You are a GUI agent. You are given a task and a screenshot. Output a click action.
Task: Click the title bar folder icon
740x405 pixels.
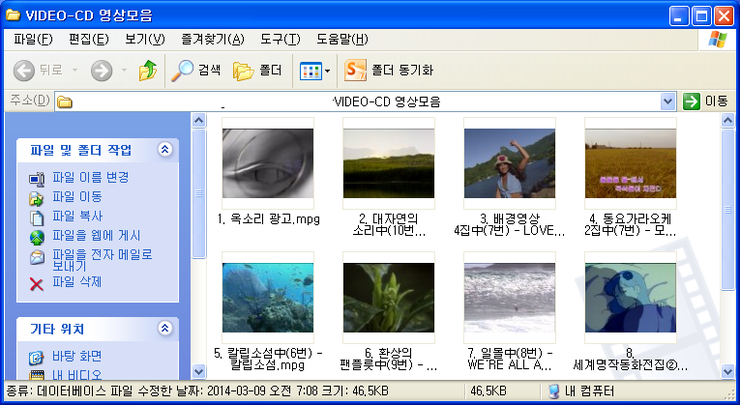click(13, 15)
